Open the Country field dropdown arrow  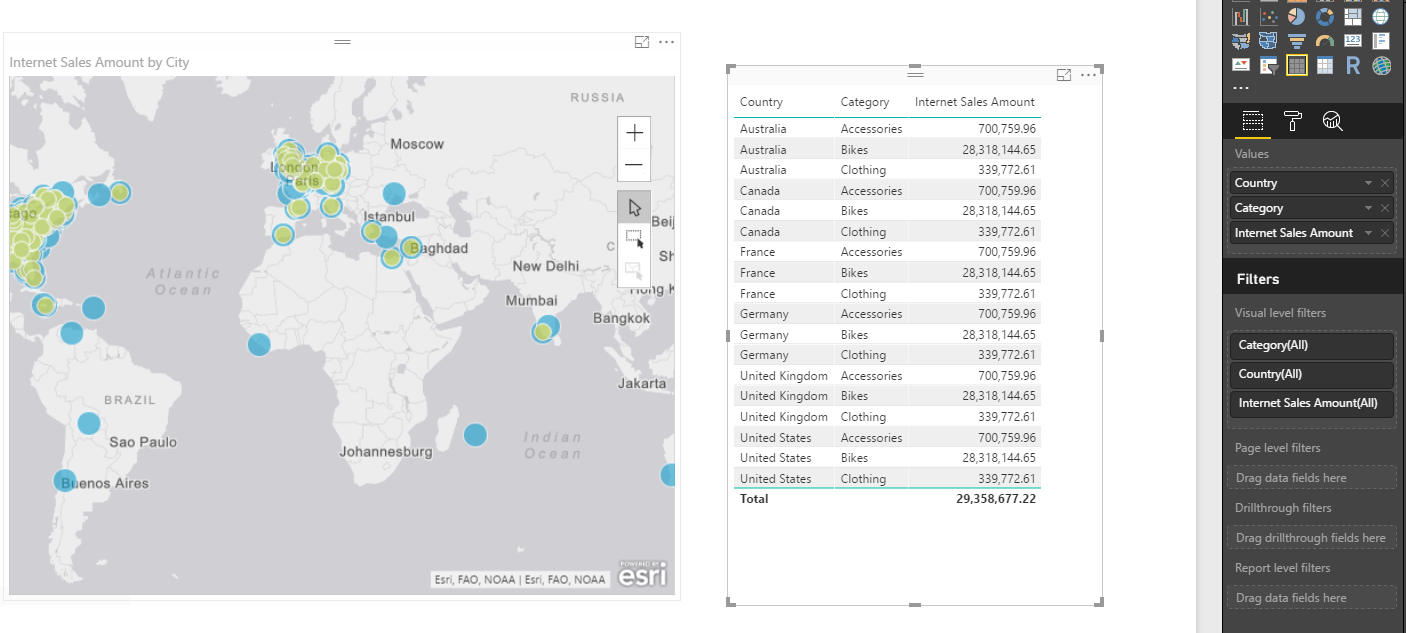click(1368, 183)
